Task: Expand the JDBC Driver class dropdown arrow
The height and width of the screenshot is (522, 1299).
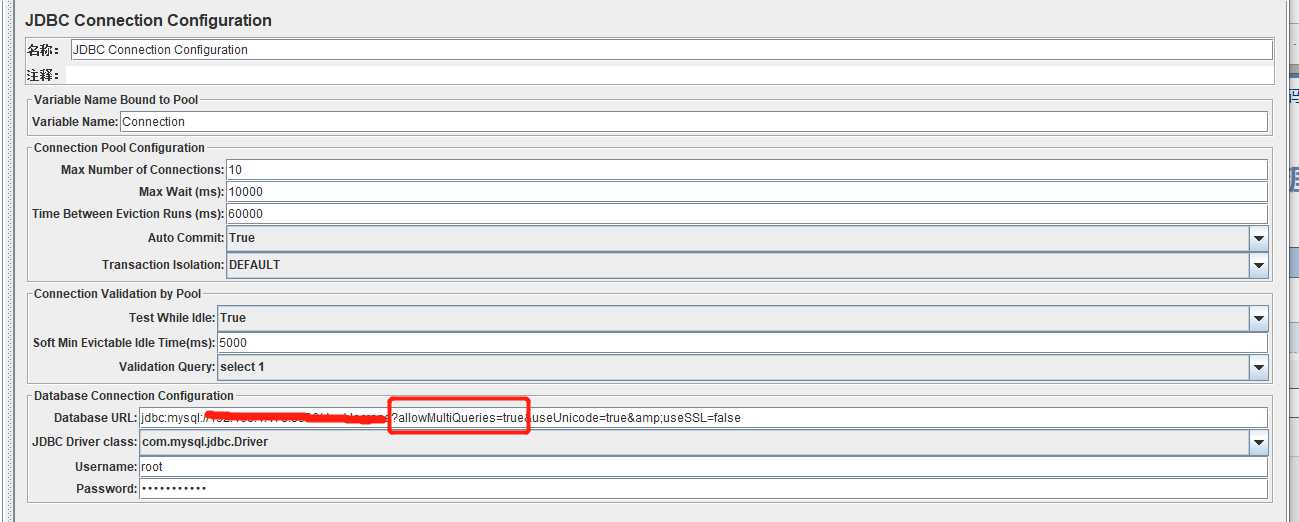Action: pyautogui.click(x=1258, y=441)
